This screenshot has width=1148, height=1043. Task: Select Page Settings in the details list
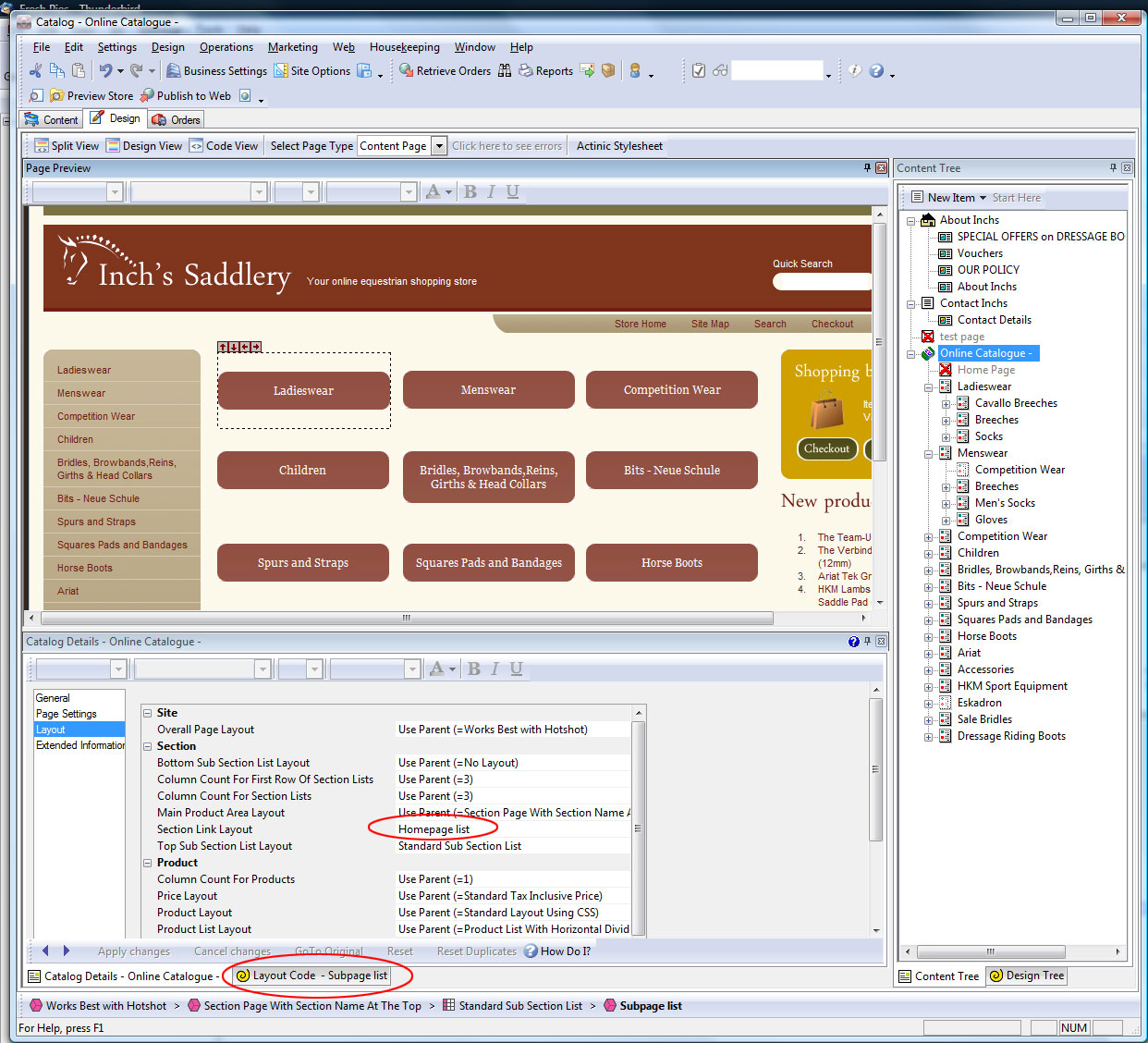click(66, 714)
